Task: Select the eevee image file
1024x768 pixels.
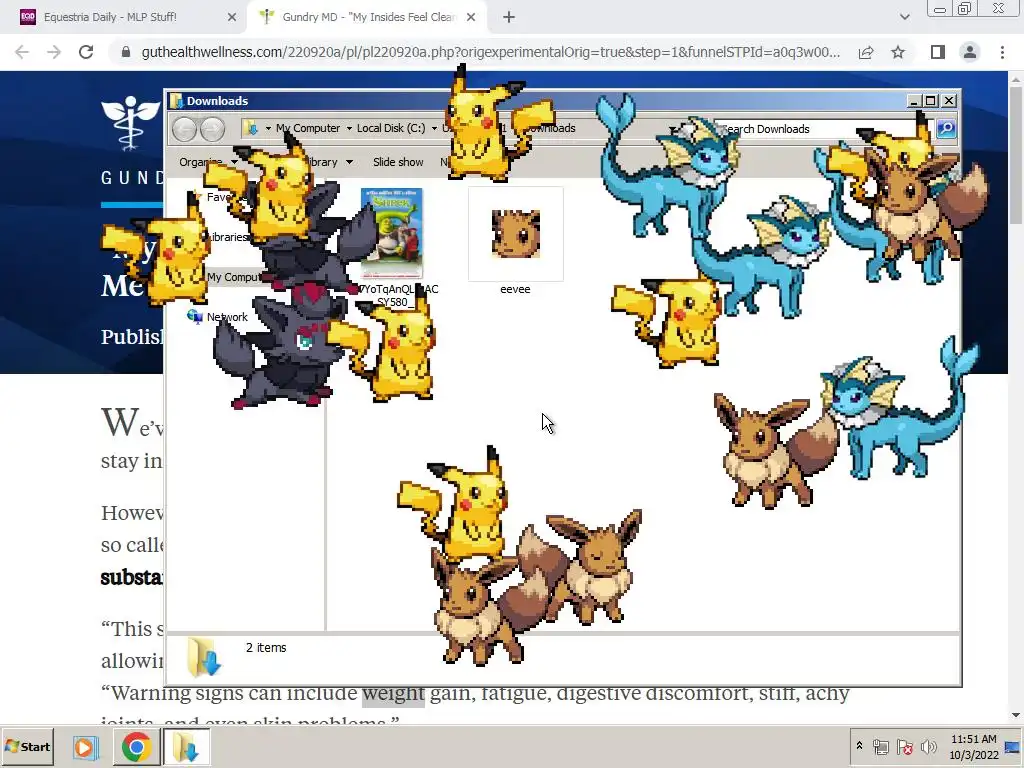Action: click(515, 242)
